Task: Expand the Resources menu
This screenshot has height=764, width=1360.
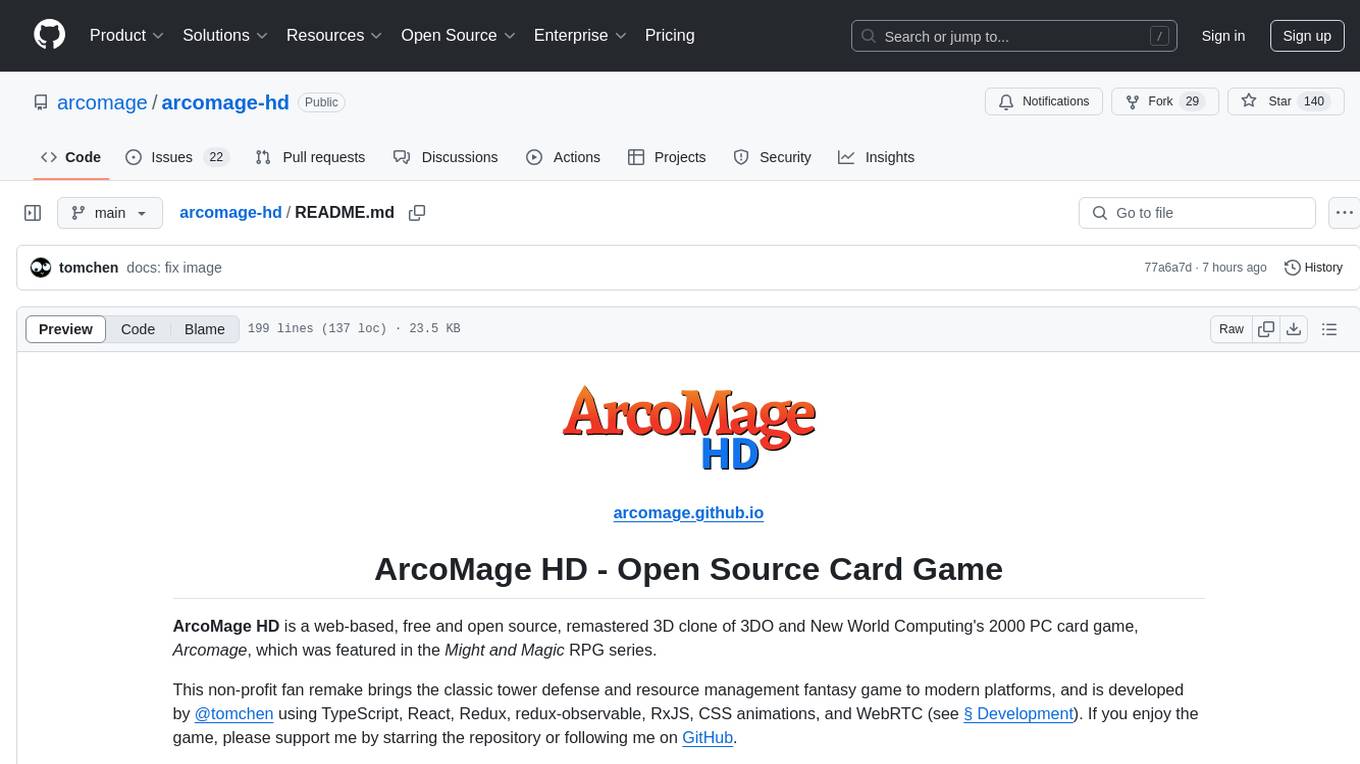Action: (x=334, y=35)
